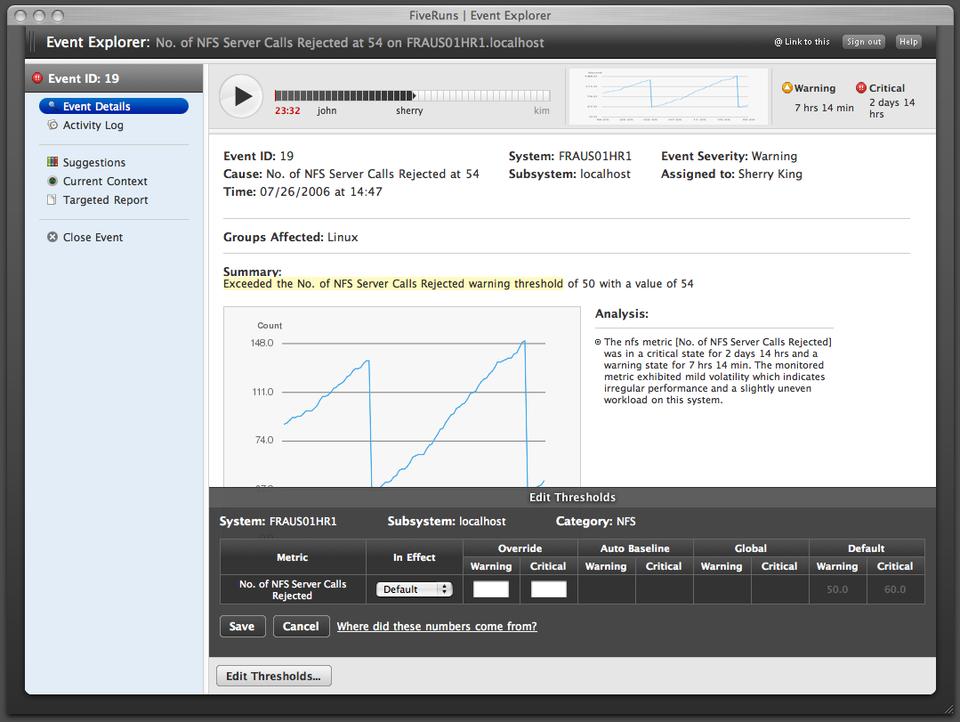Click the Current Context icon
The width and height of the screenshot is (960, 722).
(x=53, y=181)
